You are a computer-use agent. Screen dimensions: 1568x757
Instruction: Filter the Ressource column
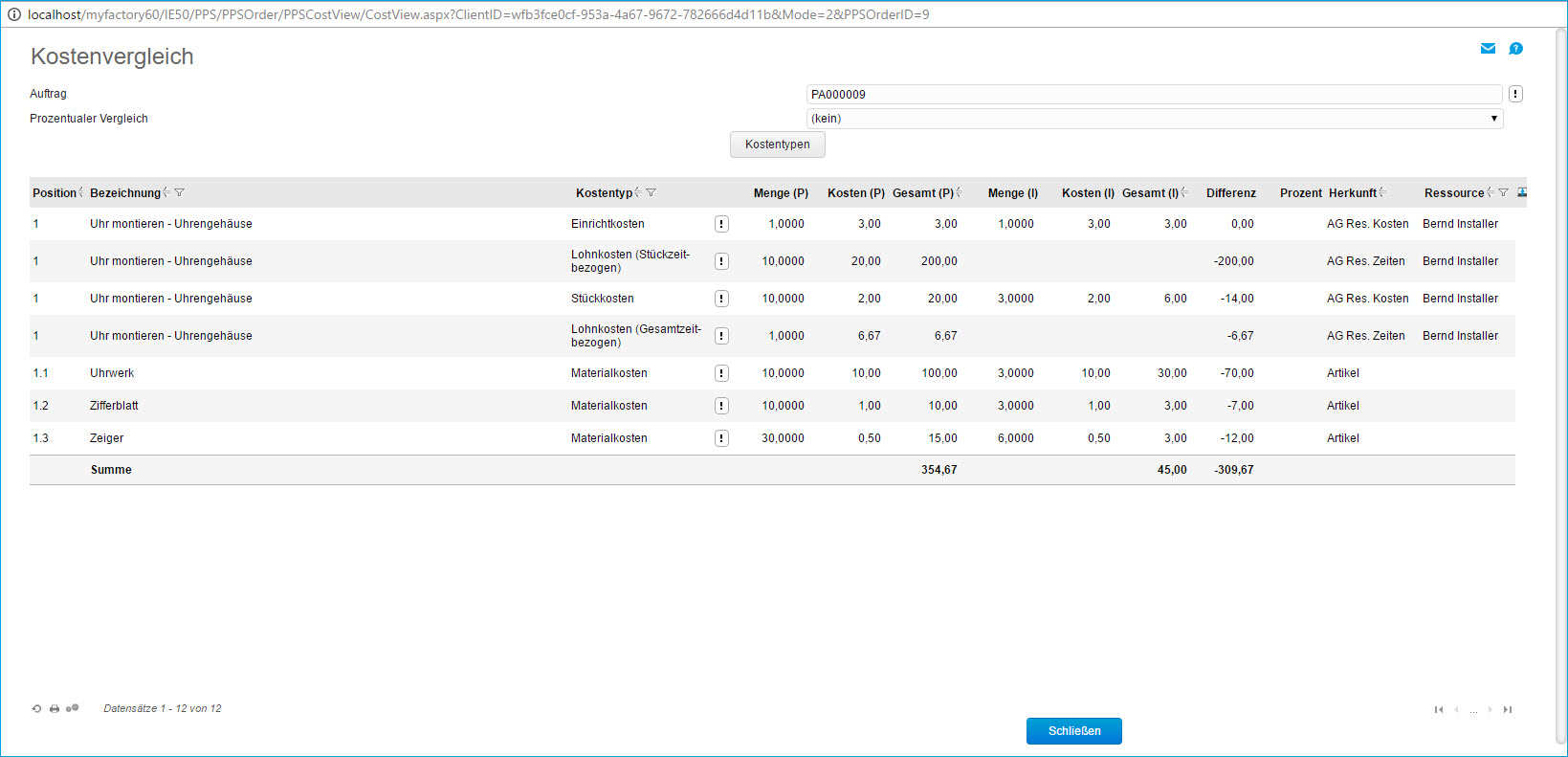1503,192
